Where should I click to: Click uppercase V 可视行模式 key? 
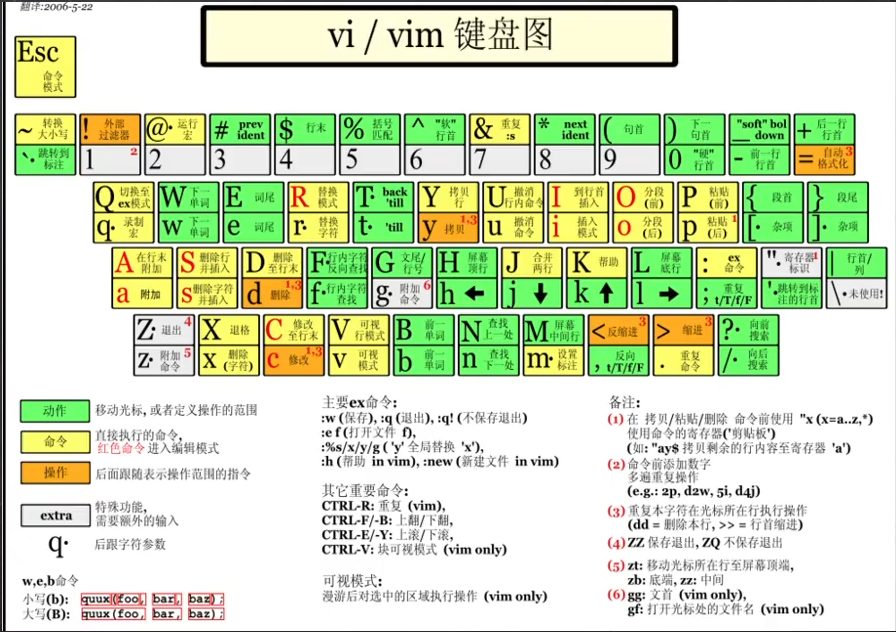(x=359, y=330)
